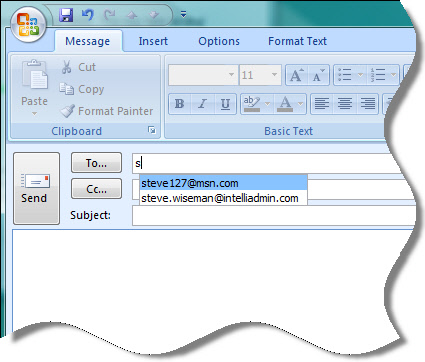The height and width of the screenshot is (362, 425).
Task: Apply font color
Action: 285,104
